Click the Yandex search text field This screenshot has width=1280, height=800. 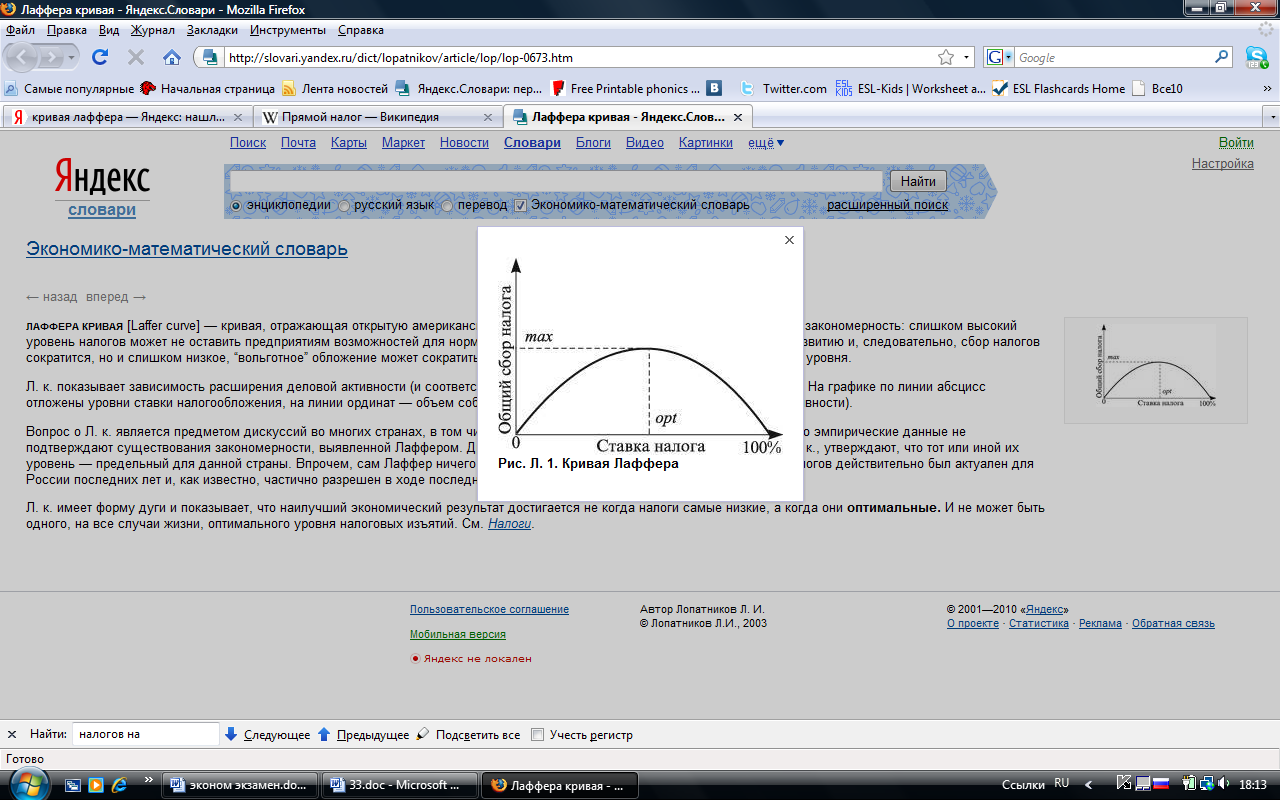pyautogui.click(x=557, y=181)
